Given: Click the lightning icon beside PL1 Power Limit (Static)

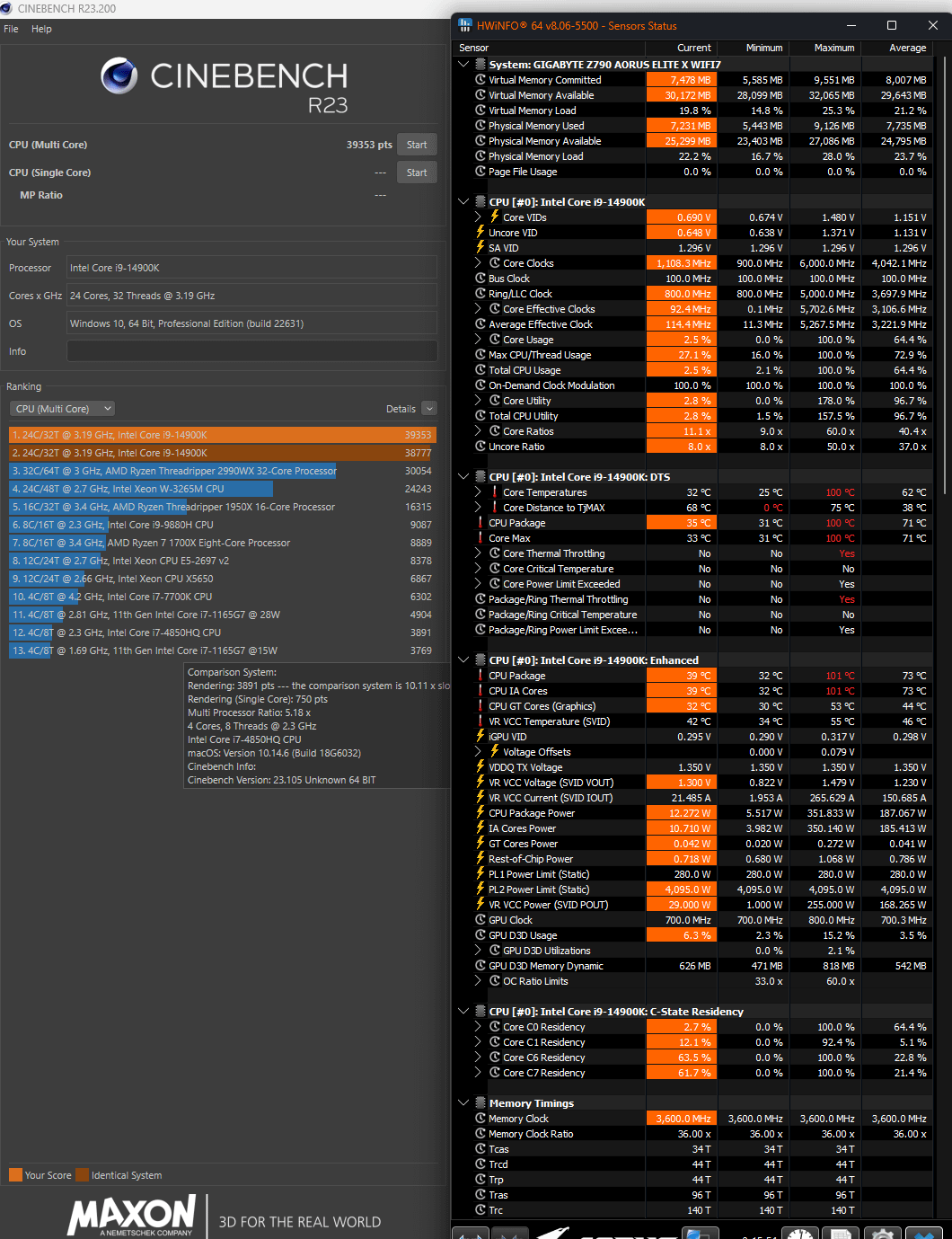Looking at the screenshot, I should [x=480, y=874].
